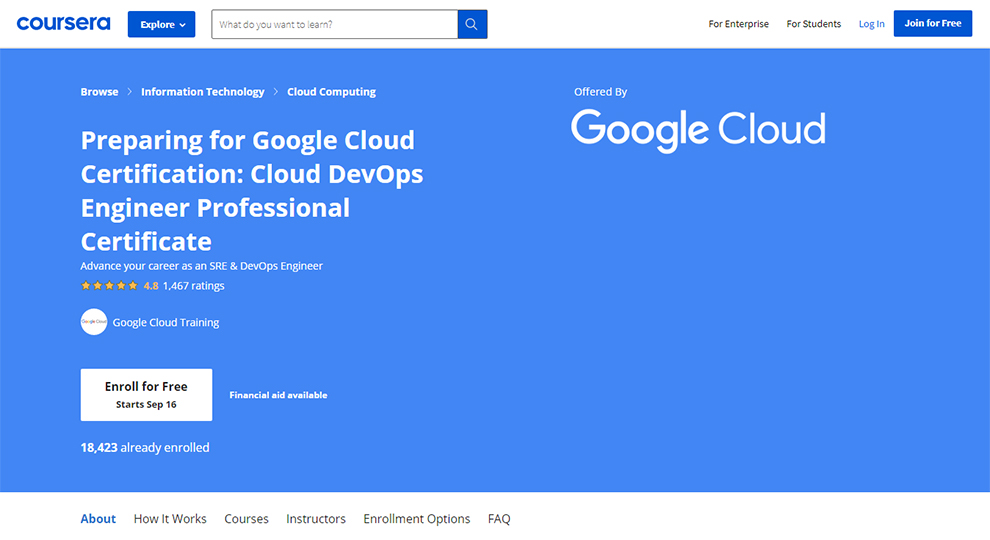The height and width of the screenshot is (540, 990).
Task: Click the Log In link
Action: [871, 24]
